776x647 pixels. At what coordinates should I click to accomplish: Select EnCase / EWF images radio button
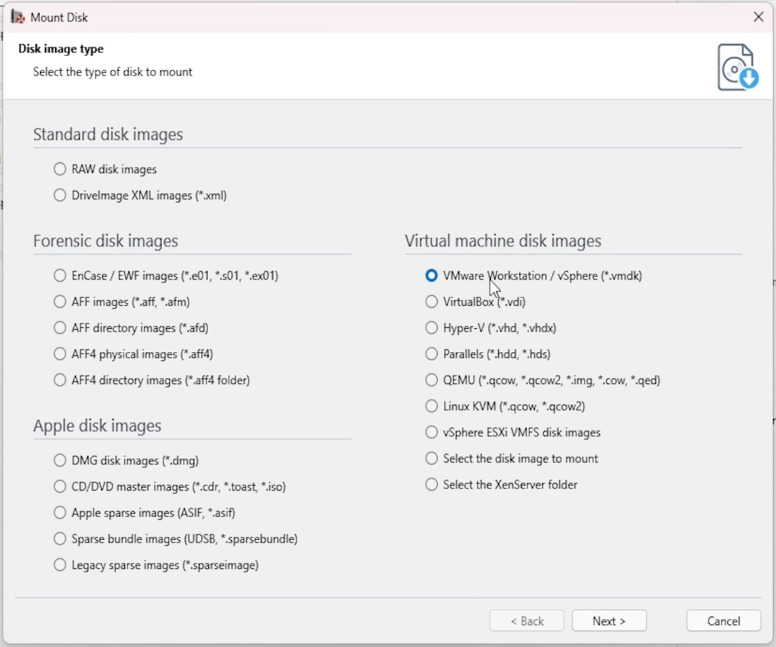point(60,276)
